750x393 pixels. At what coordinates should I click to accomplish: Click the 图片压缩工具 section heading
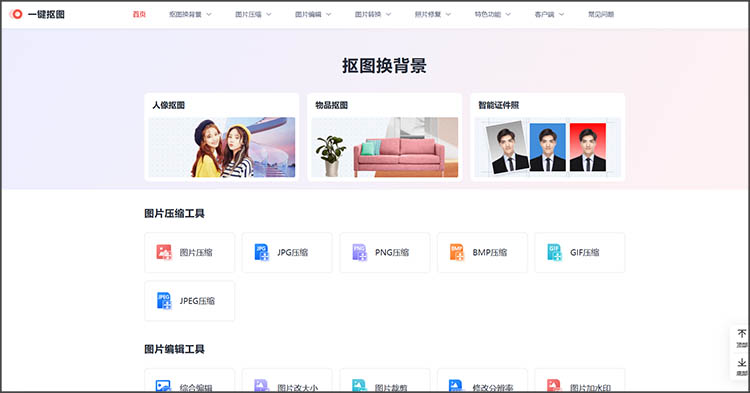pos(175,213)
